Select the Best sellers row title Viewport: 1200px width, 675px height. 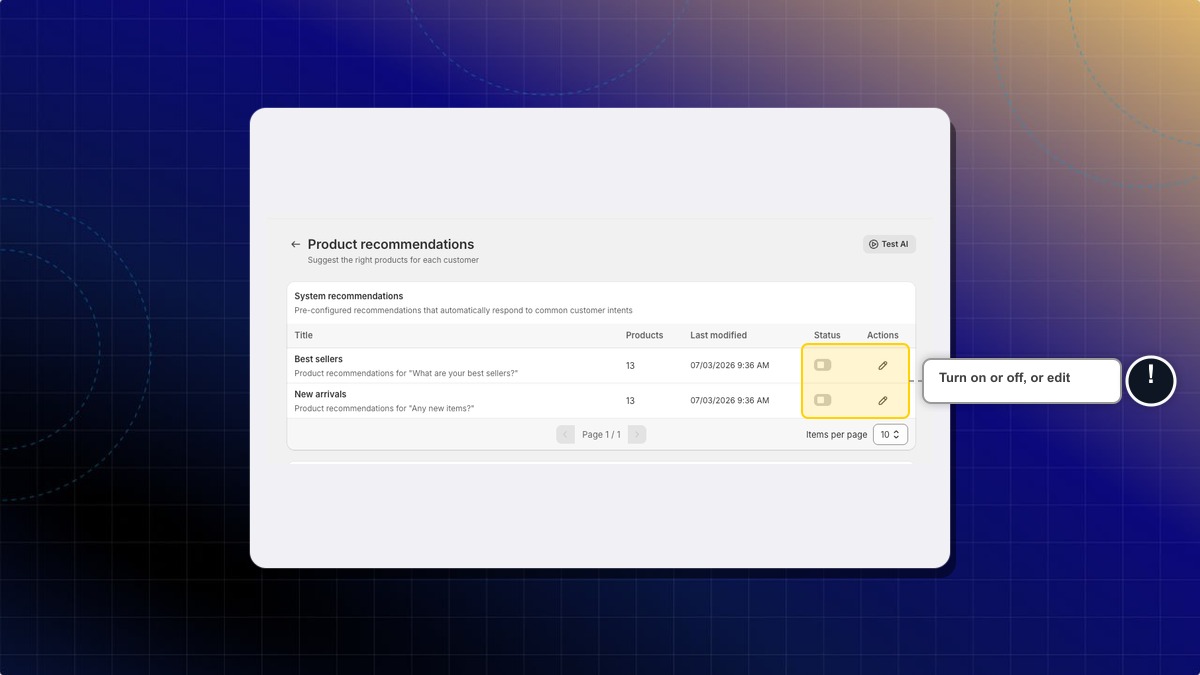coord(318,359)
